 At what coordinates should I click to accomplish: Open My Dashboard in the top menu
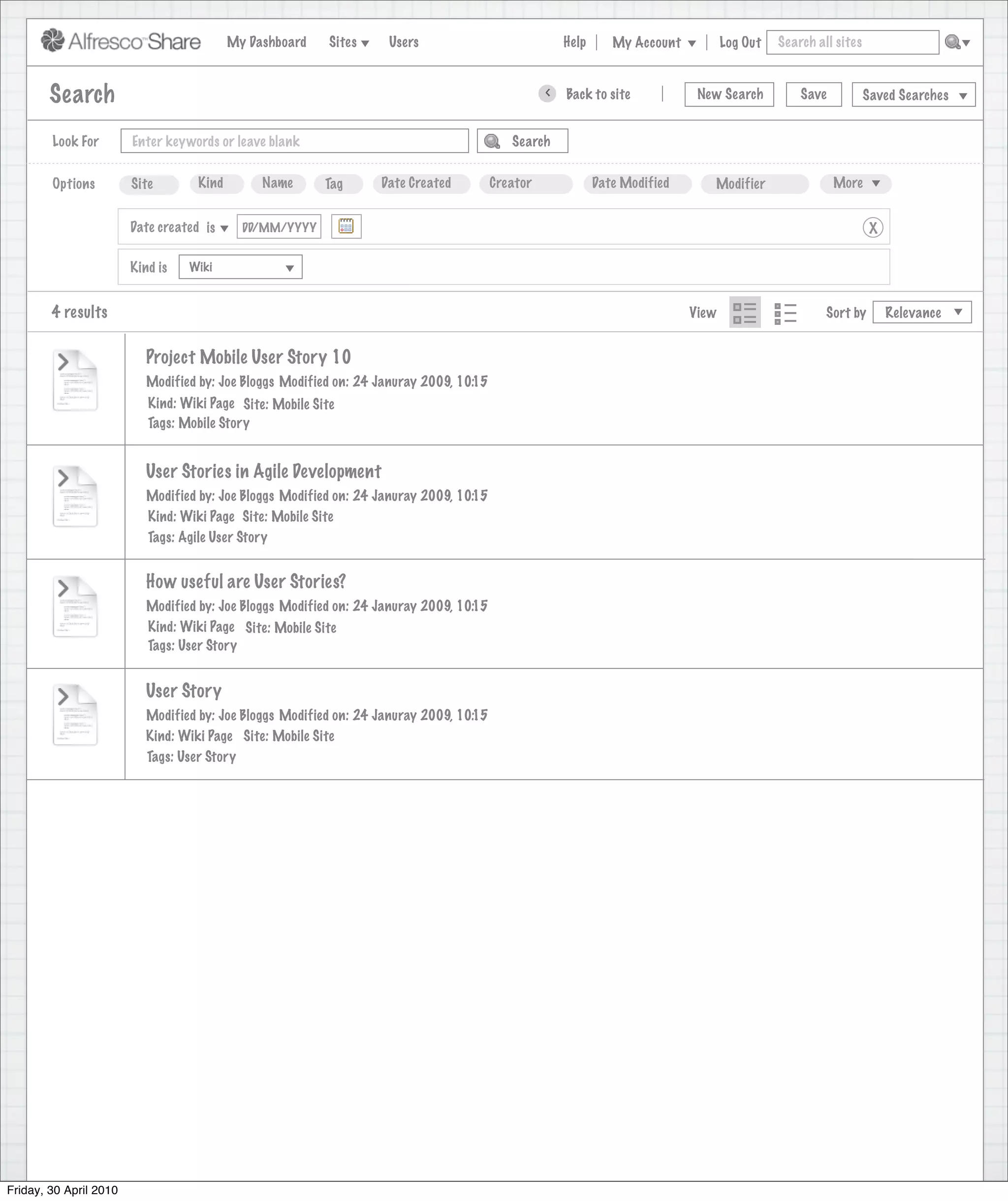(266, 42)
